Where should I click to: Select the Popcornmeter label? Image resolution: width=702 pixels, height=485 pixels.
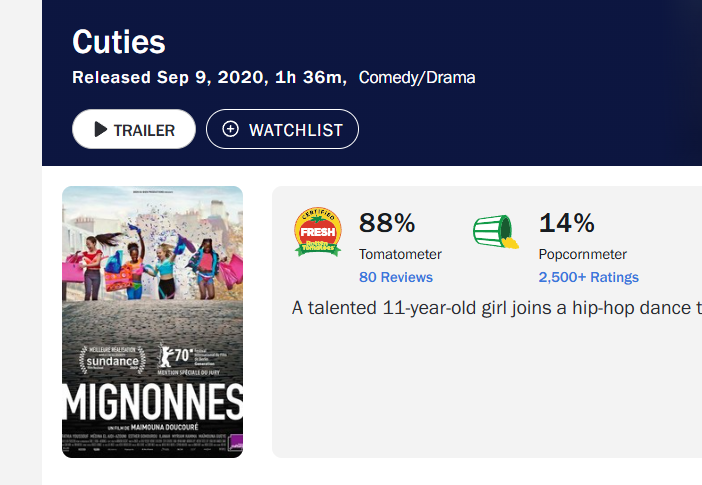click(x=582, y=254)
